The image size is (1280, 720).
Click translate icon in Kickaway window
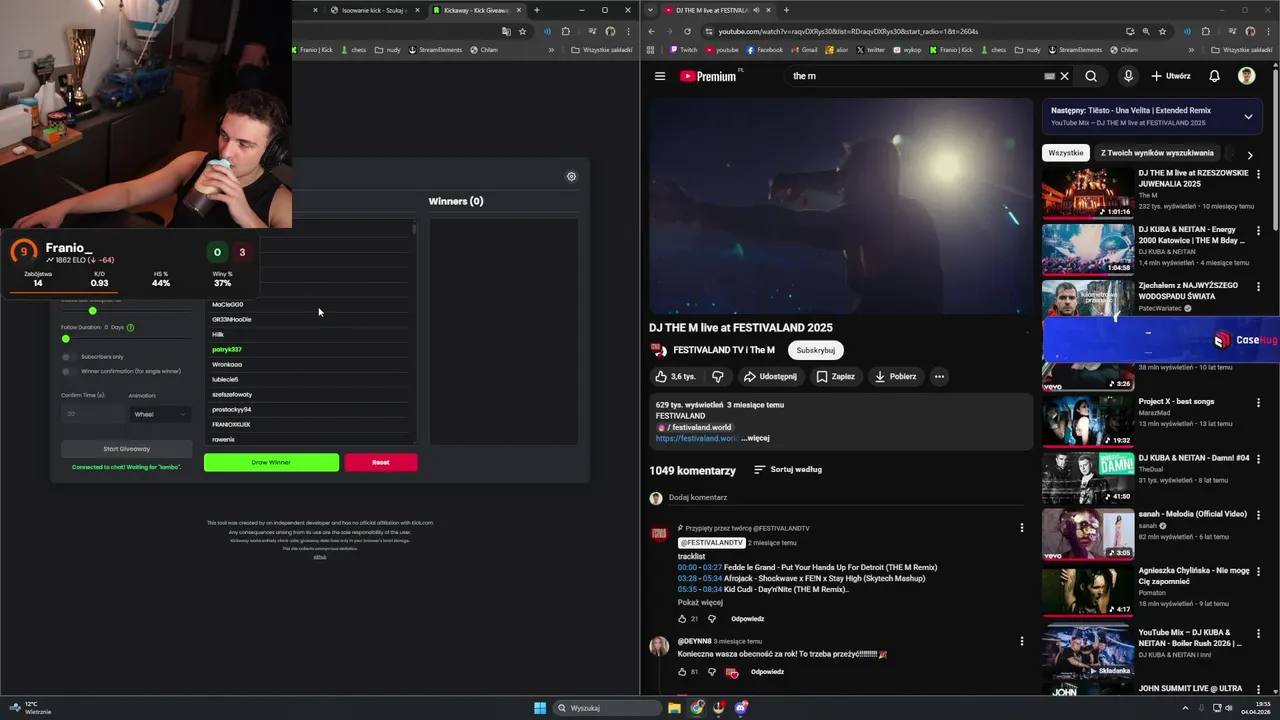[506, 31]
